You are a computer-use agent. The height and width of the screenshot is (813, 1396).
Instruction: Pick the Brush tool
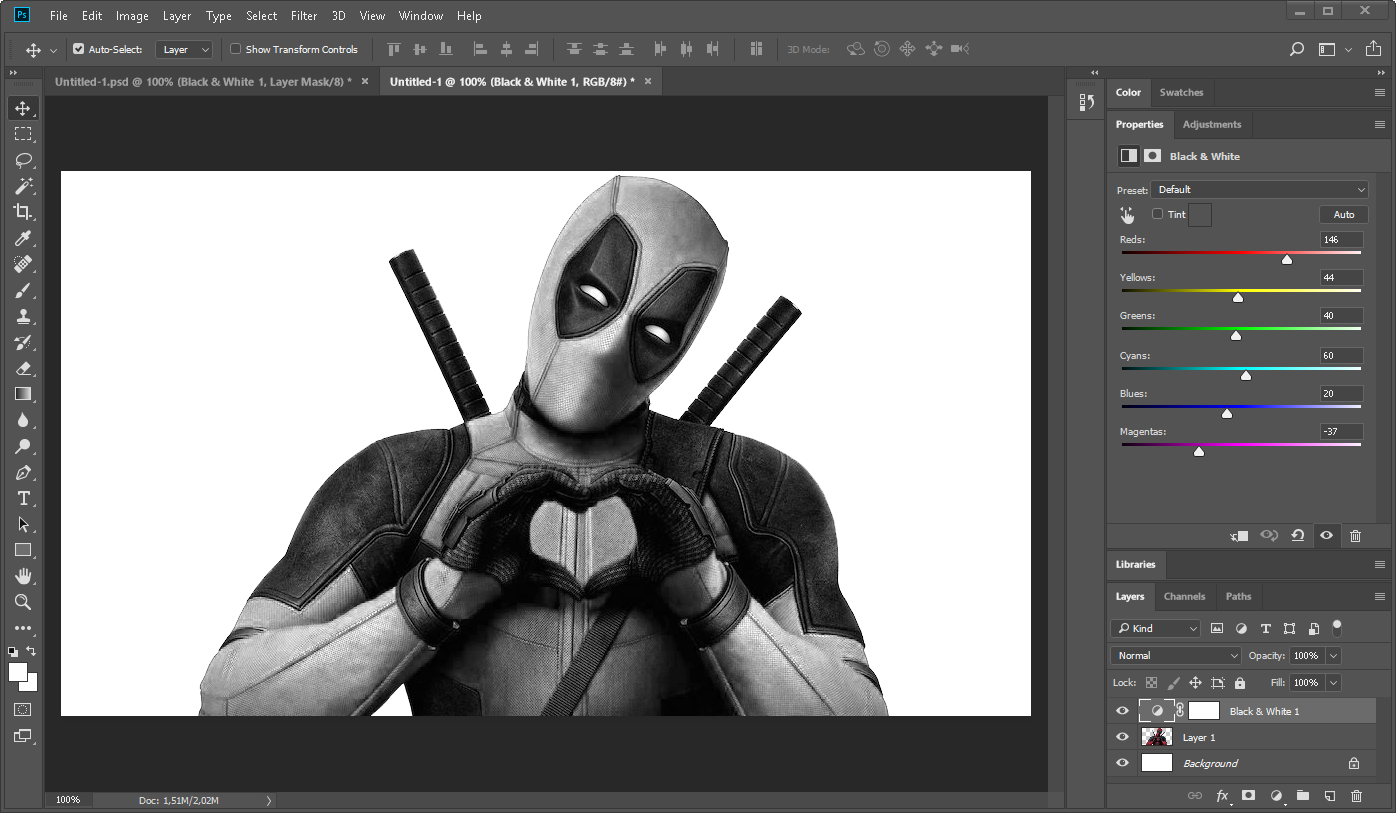pos(23,290)
